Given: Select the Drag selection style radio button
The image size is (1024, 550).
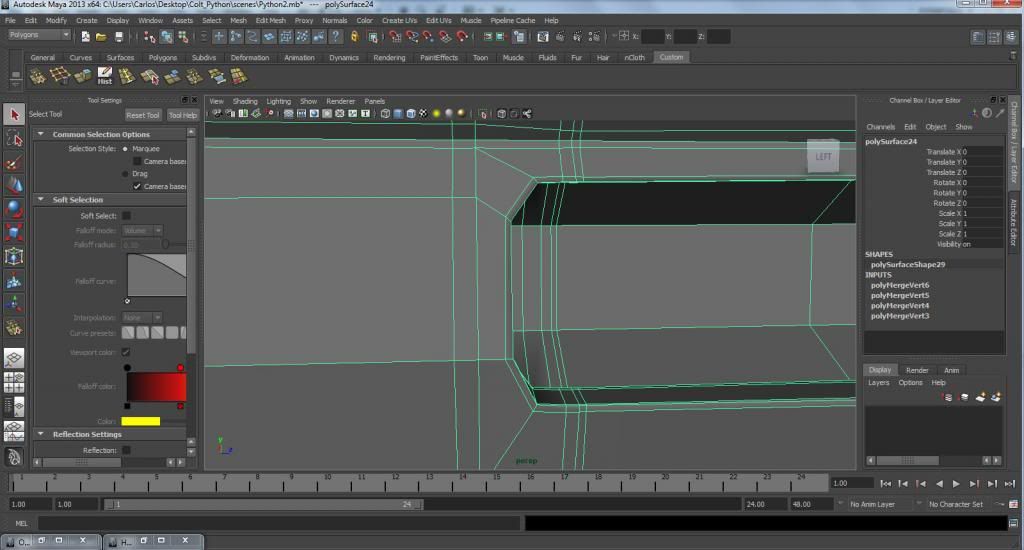Looking at the screenshot, I should pos(125,174).
